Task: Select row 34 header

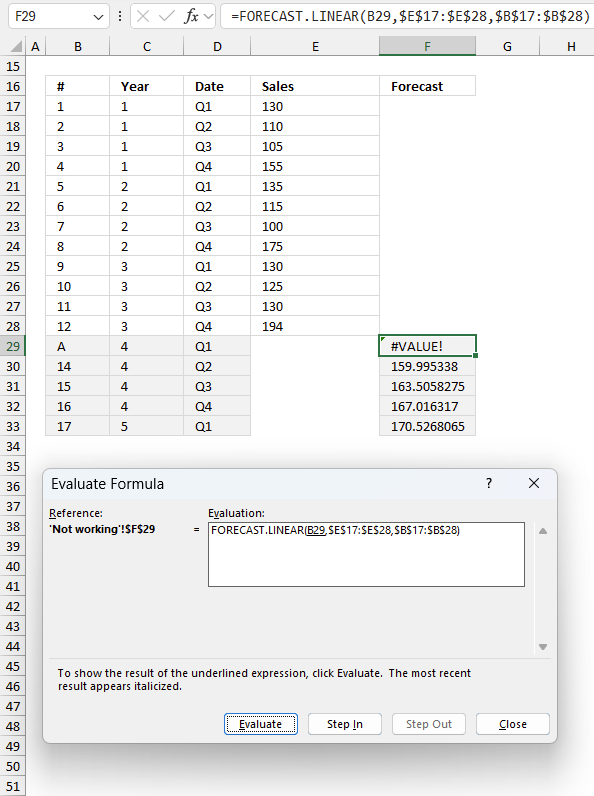Action: coord(13,446)
